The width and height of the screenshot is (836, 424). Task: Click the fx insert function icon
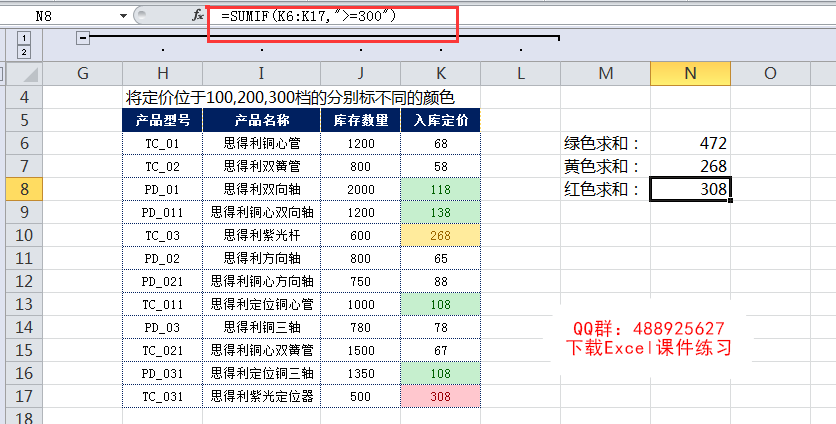point(197,15)
